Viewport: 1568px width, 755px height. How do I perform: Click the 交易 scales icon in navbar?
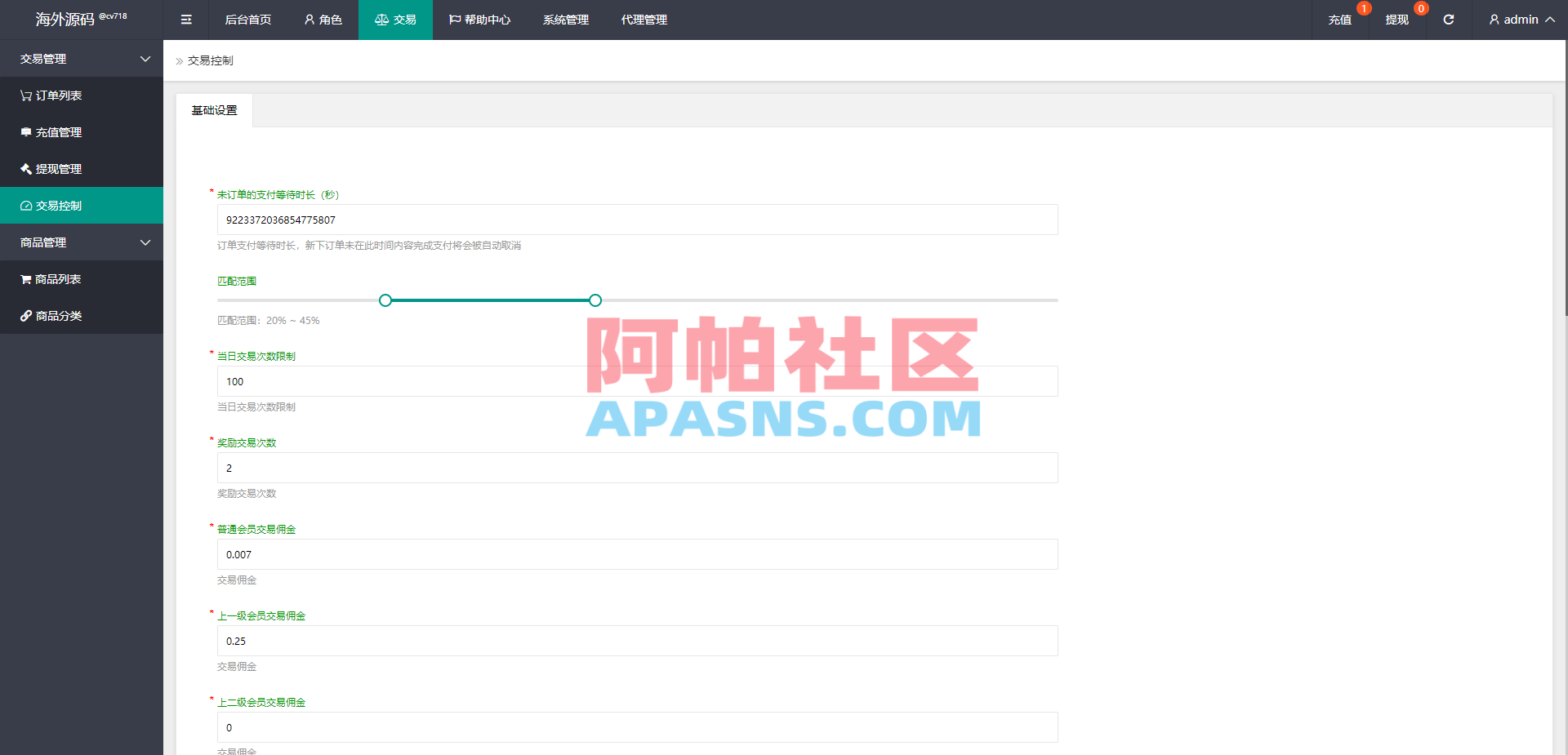(381, 20)
